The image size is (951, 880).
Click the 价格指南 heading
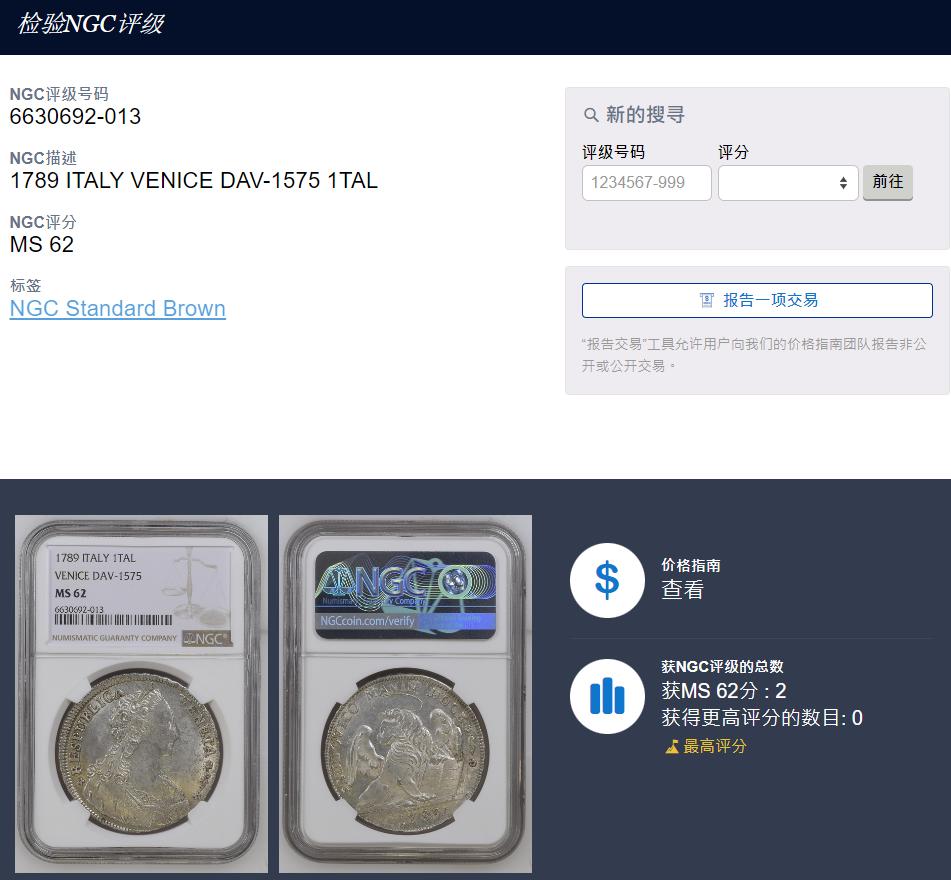coord(691,565)
